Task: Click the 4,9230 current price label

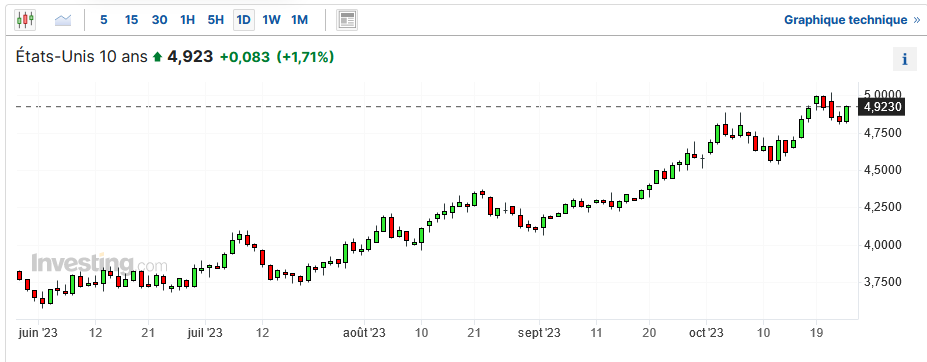Action: coord(883,107)
